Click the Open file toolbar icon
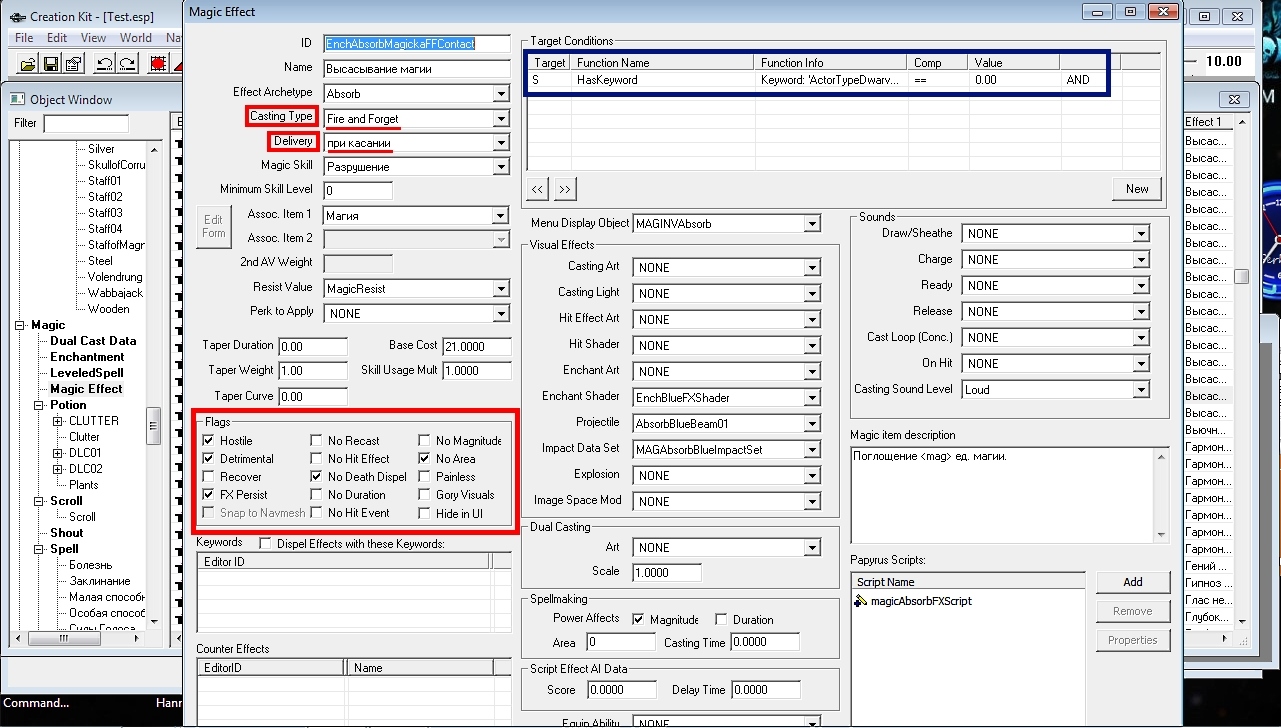 tap(27, 64)
